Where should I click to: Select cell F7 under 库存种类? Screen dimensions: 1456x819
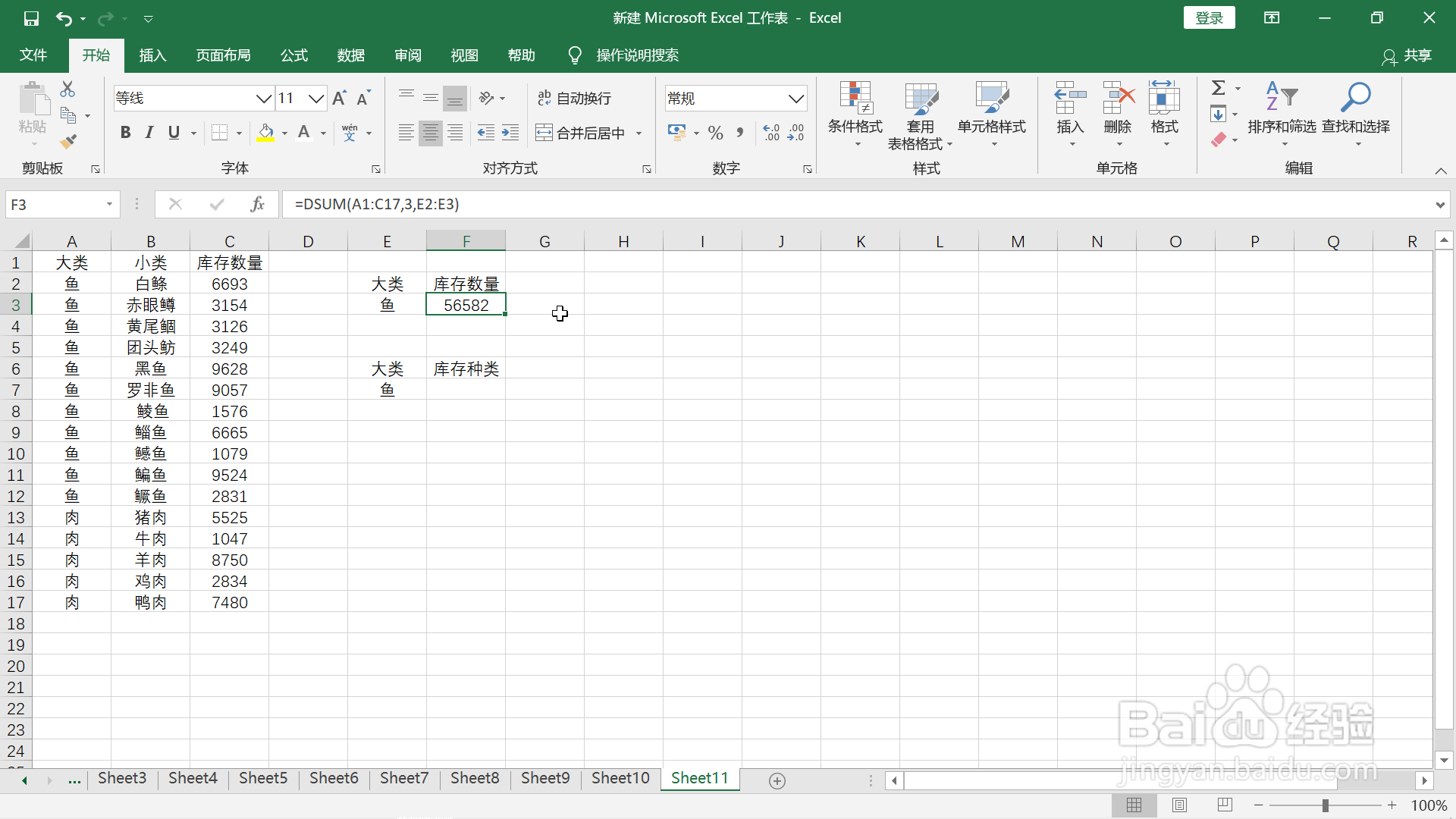(x=466, y=390)
